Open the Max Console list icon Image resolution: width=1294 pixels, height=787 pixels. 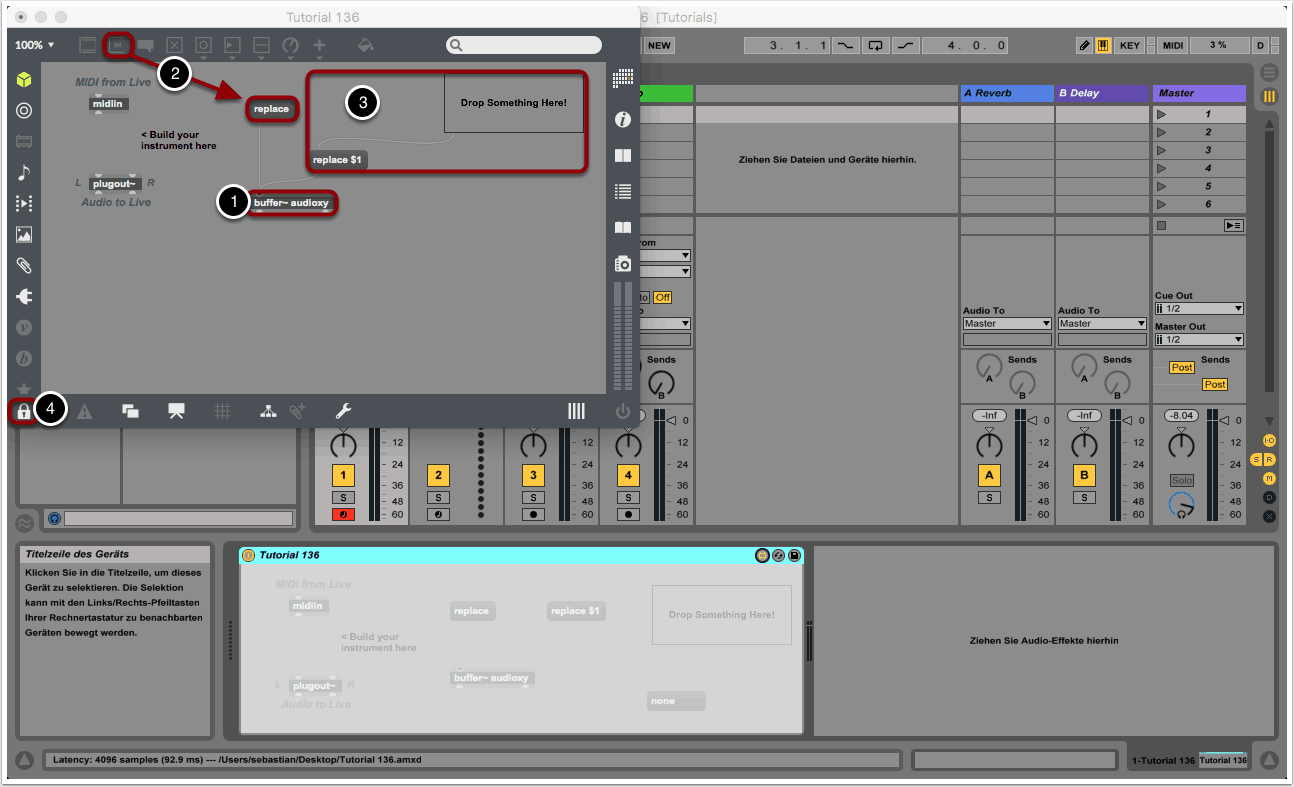tap(623, 191)
